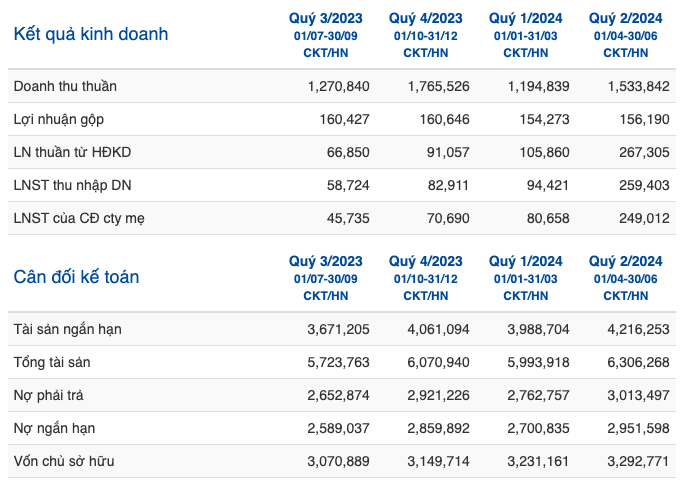The image size is (681, 483).
Task: Click the LNST của CĐ cty mẹ label
Action: [x=79, y=218]
